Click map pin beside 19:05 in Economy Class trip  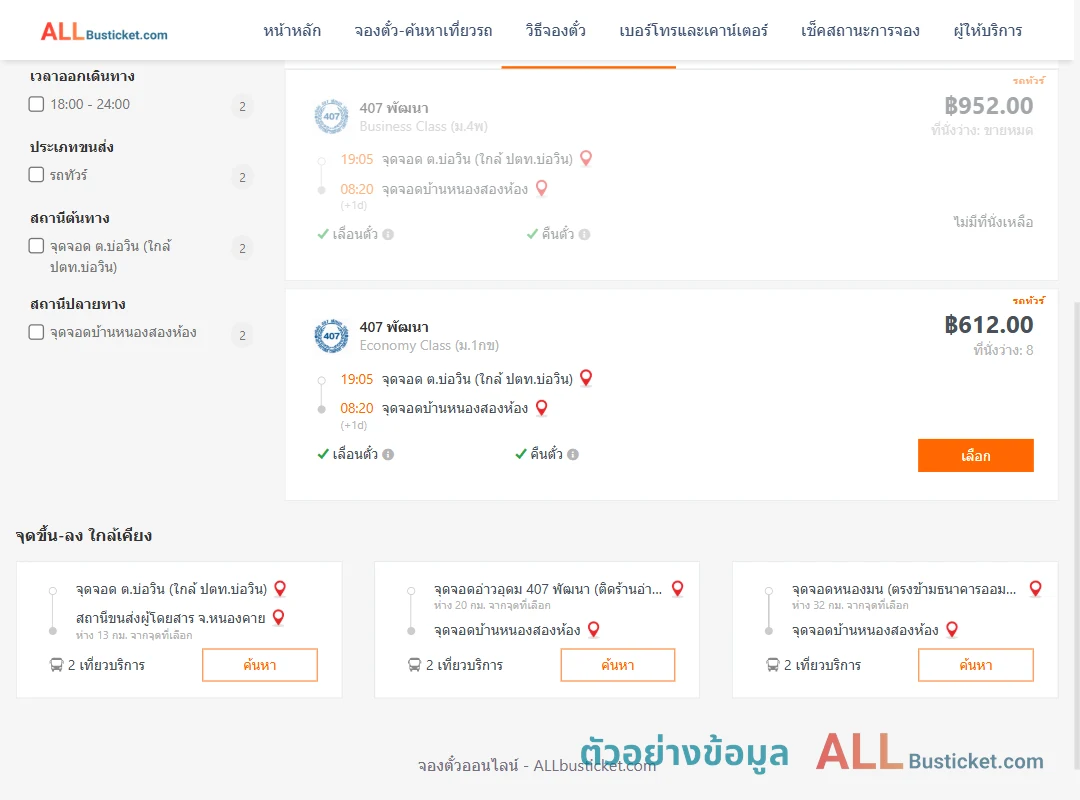point(586,378)
